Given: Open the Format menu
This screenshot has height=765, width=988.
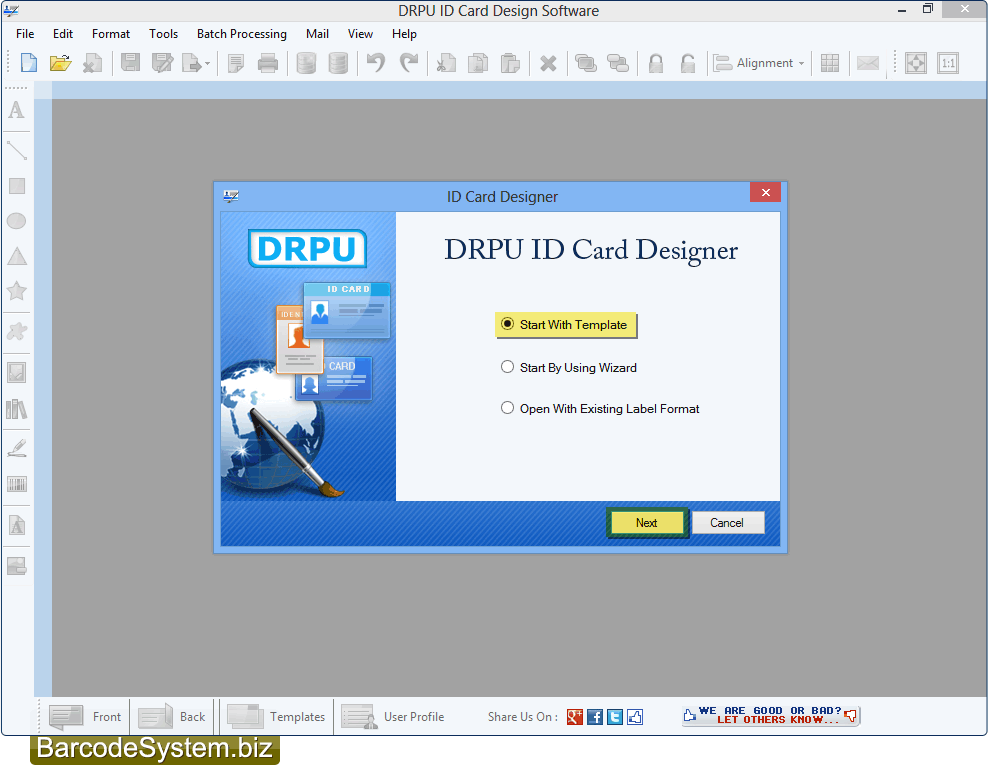Looking at the screenshot, I should (111, 34).
